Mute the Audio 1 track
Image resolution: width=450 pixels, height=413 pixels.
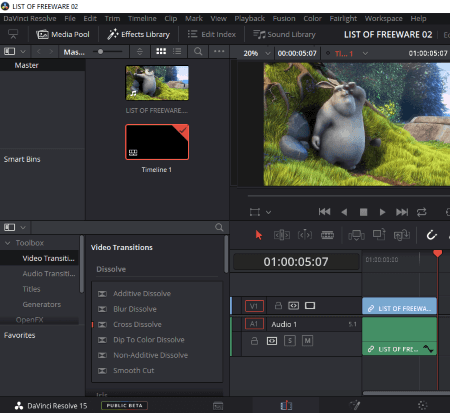307,341
